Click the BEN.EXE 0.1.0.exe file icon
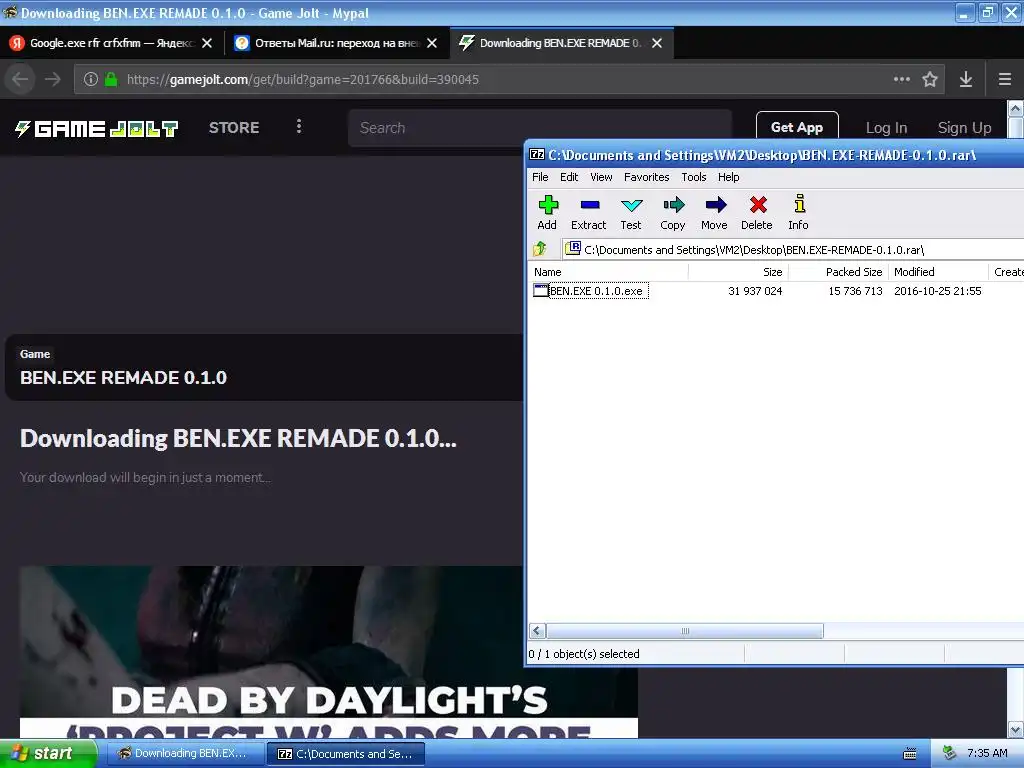Viewport: 1024px width, 768px height. 541,291
